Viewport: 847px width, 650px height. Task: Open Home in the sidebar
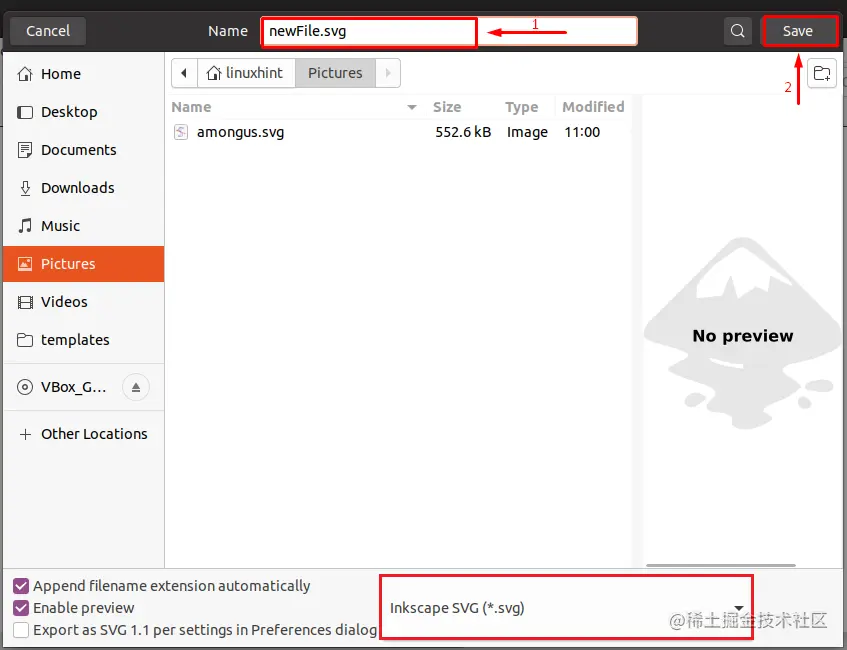coord(84,74)
